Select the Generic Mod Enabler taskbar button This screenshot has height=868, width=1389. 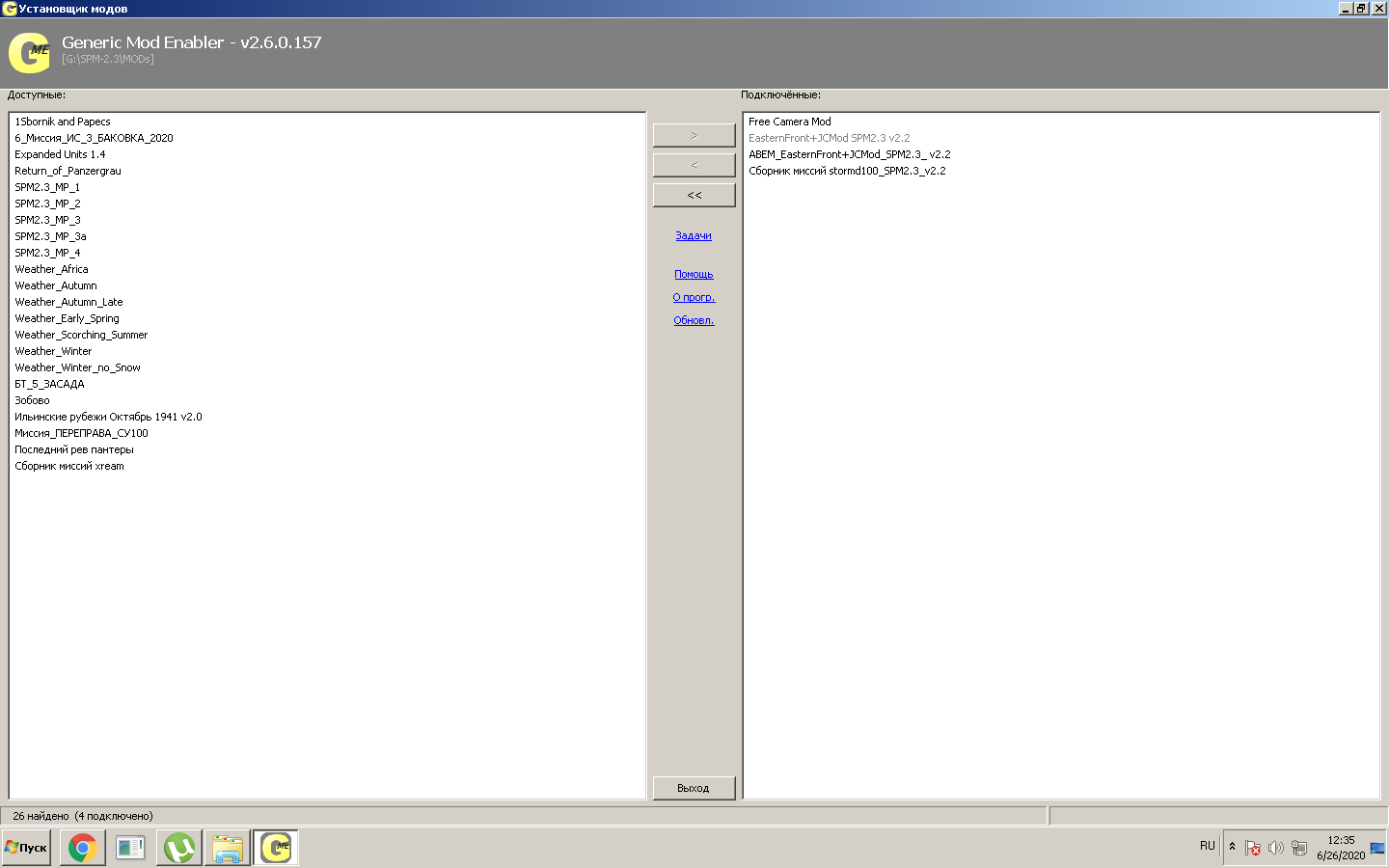point(276,848)
